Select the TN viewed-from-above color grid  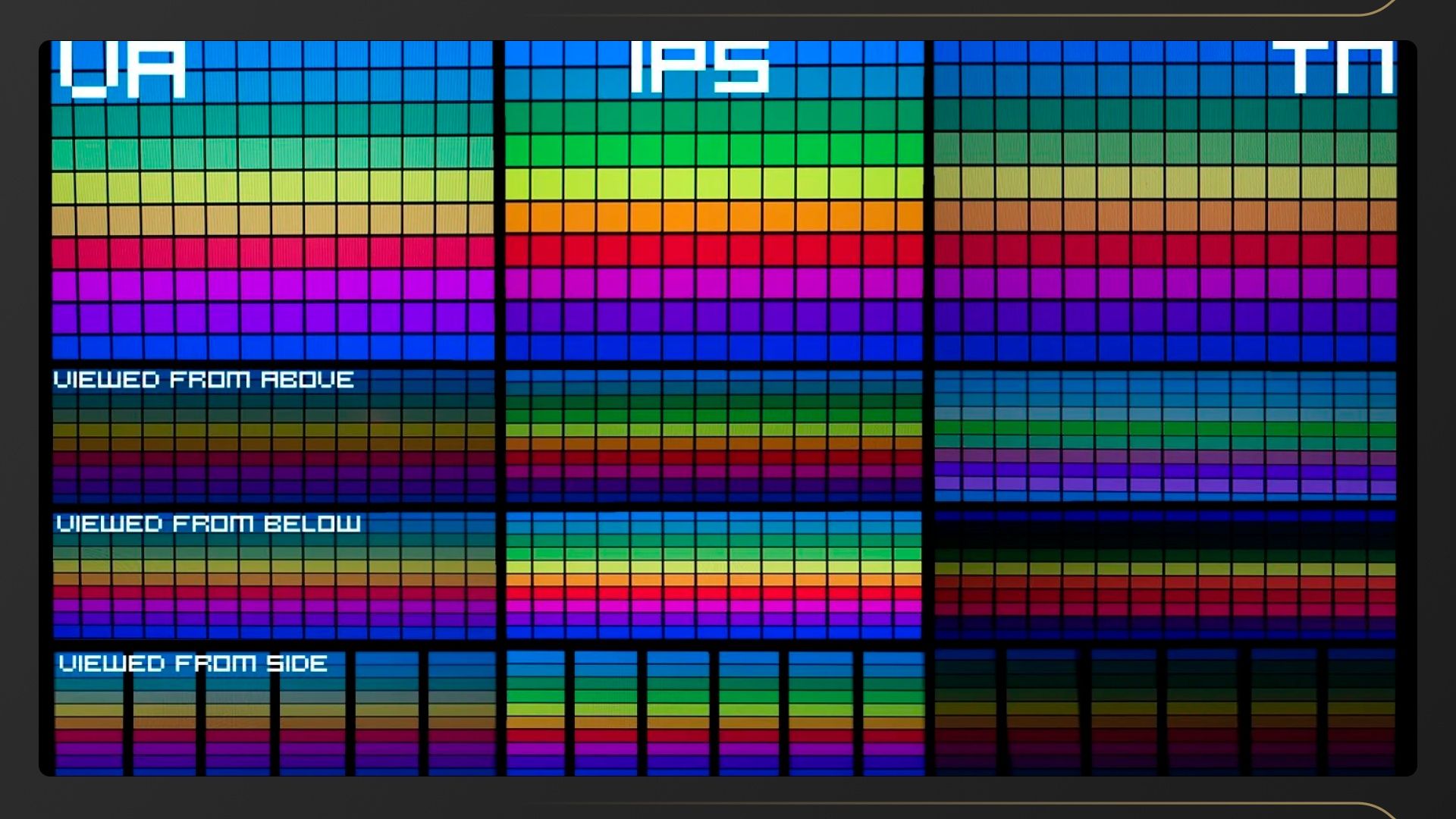[1165, 435]
